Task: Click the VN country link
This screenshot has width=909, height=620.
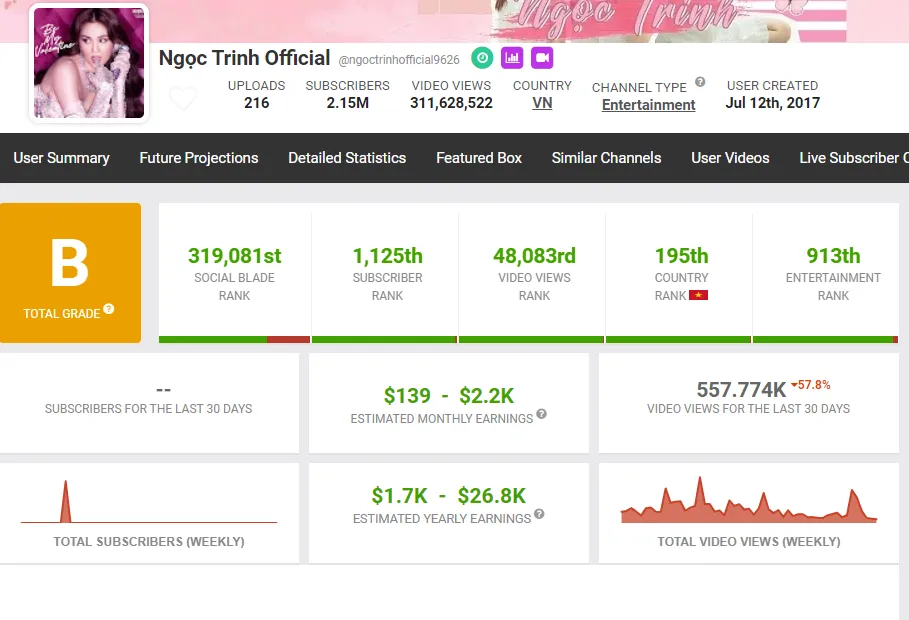Action: coord(542,103)
